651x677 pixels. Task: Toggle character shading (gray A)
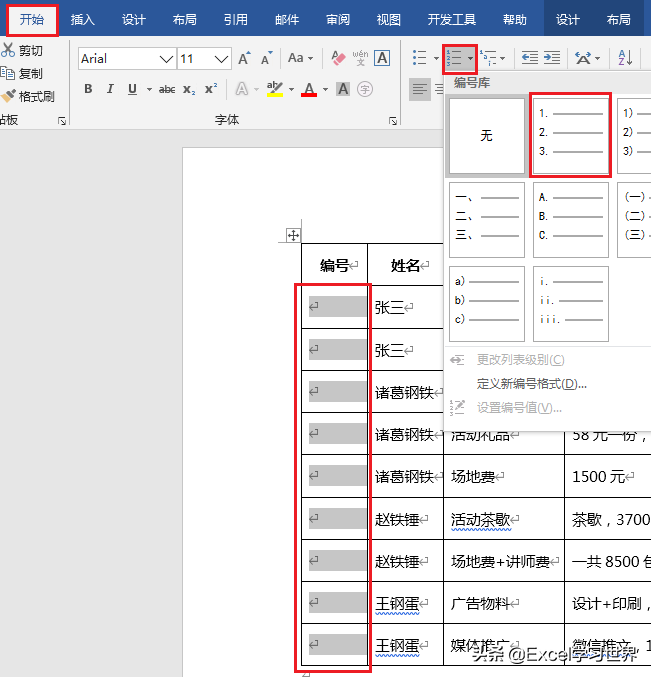coord(343,89)
